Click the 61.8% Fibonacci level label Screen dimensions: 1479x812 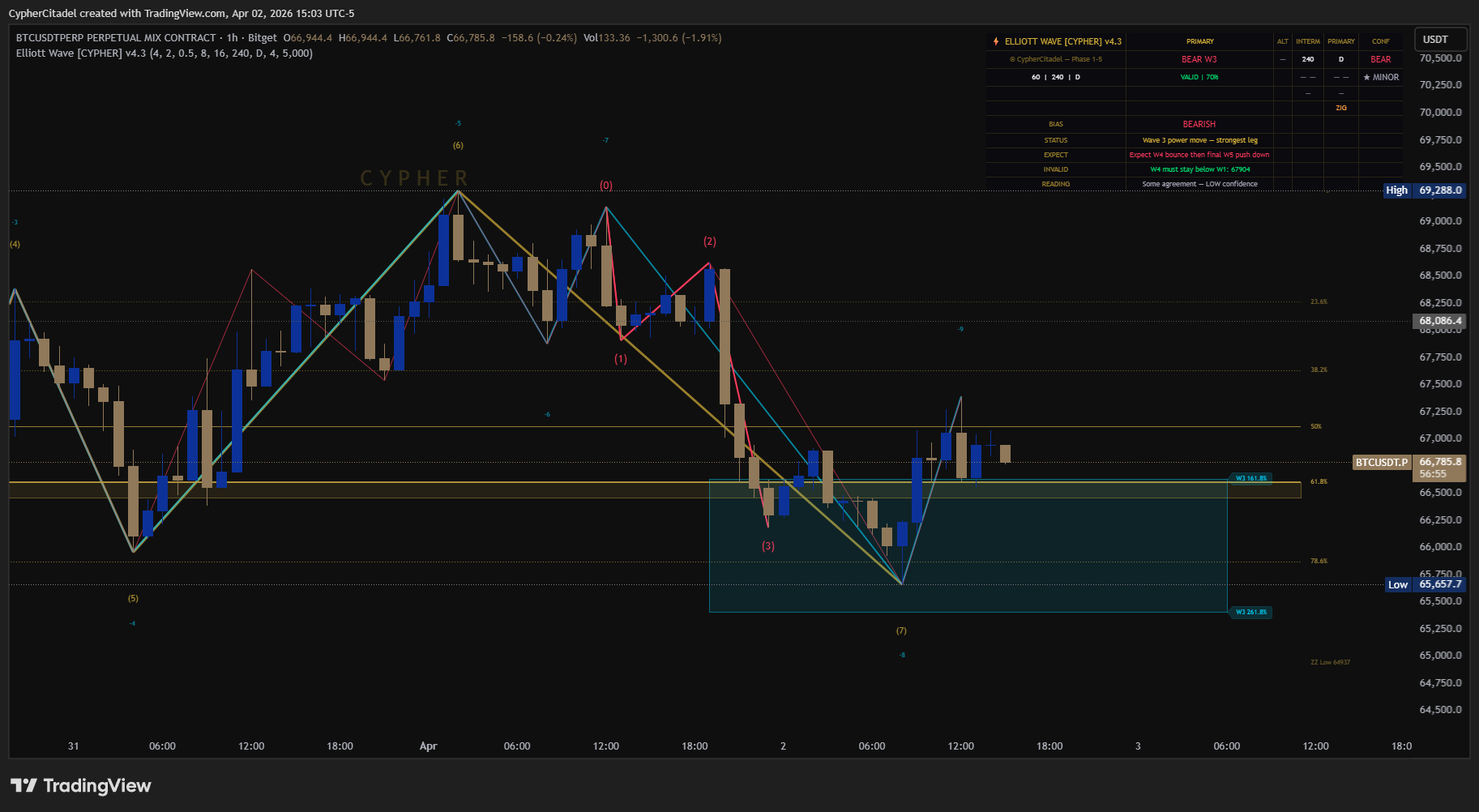pos(1319,481)
